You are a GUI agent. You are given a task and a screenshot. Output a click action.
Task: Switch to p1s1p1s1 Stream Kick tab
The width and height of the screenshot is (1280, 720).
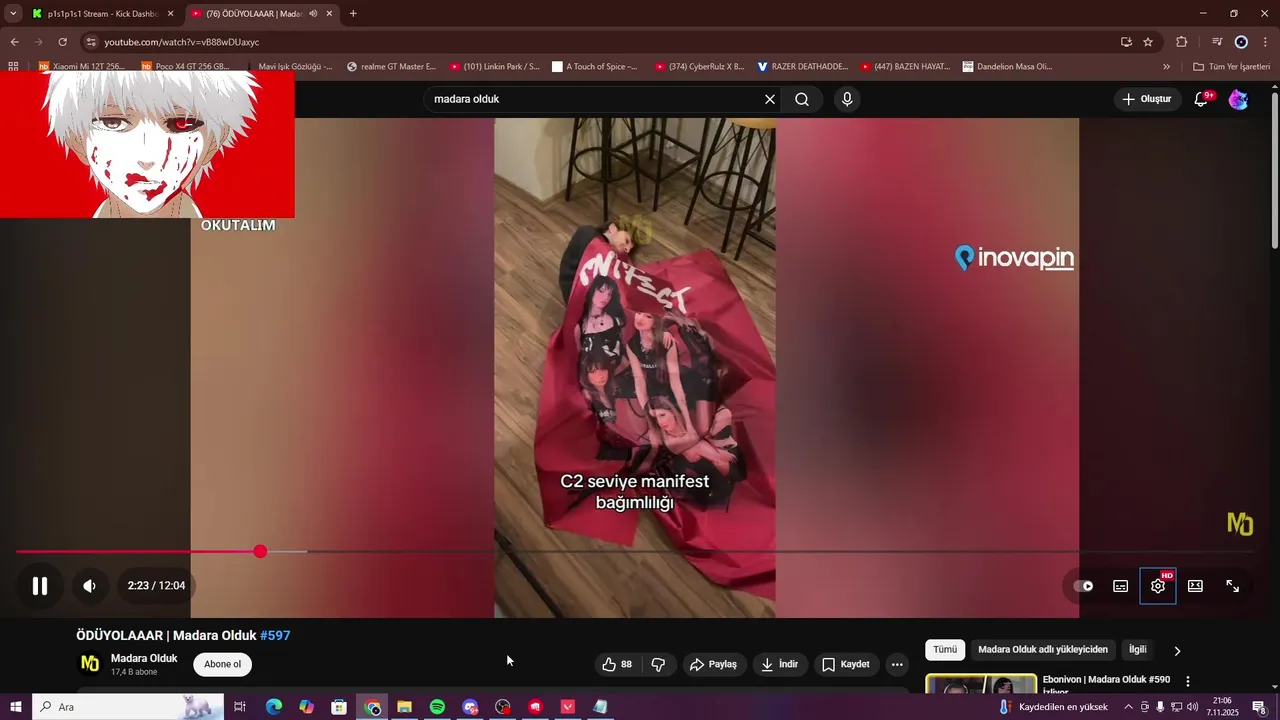[102, 14]
